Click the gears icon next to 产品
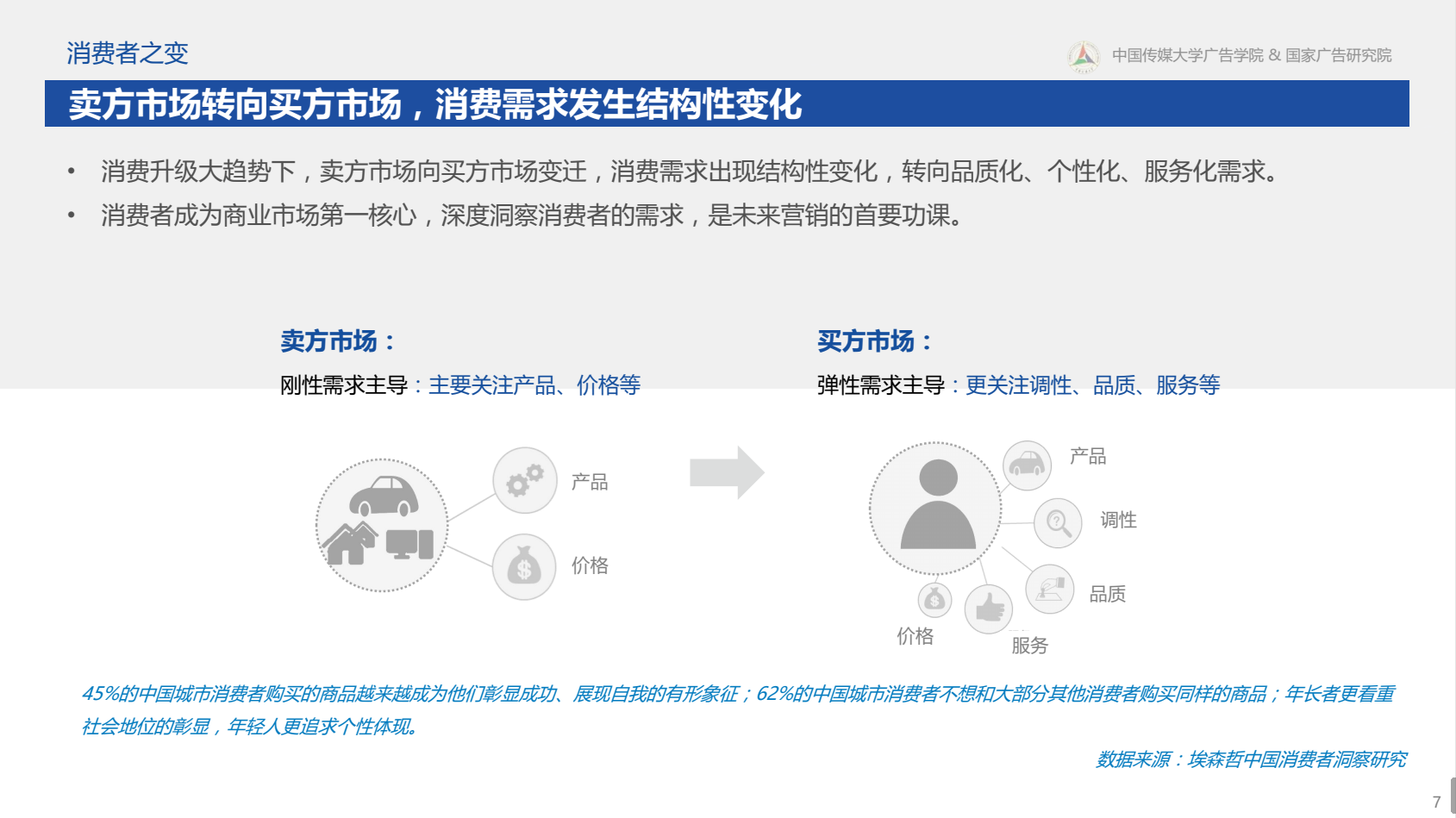Viewport: 1456px width, 818px height. pyautogui.click(x=524, y=481)
